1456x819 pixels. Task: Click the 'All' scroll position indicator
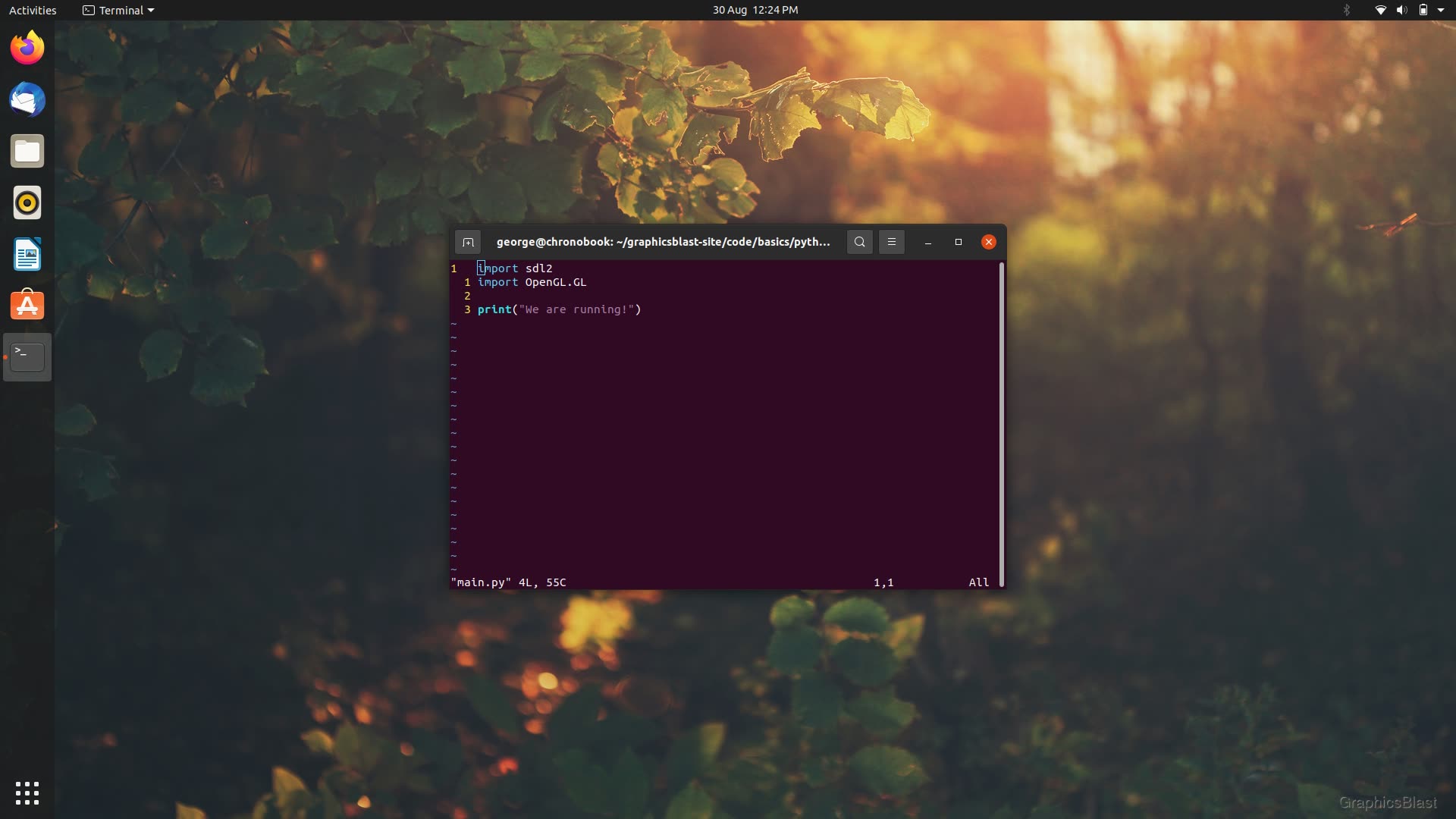[979, 582]
